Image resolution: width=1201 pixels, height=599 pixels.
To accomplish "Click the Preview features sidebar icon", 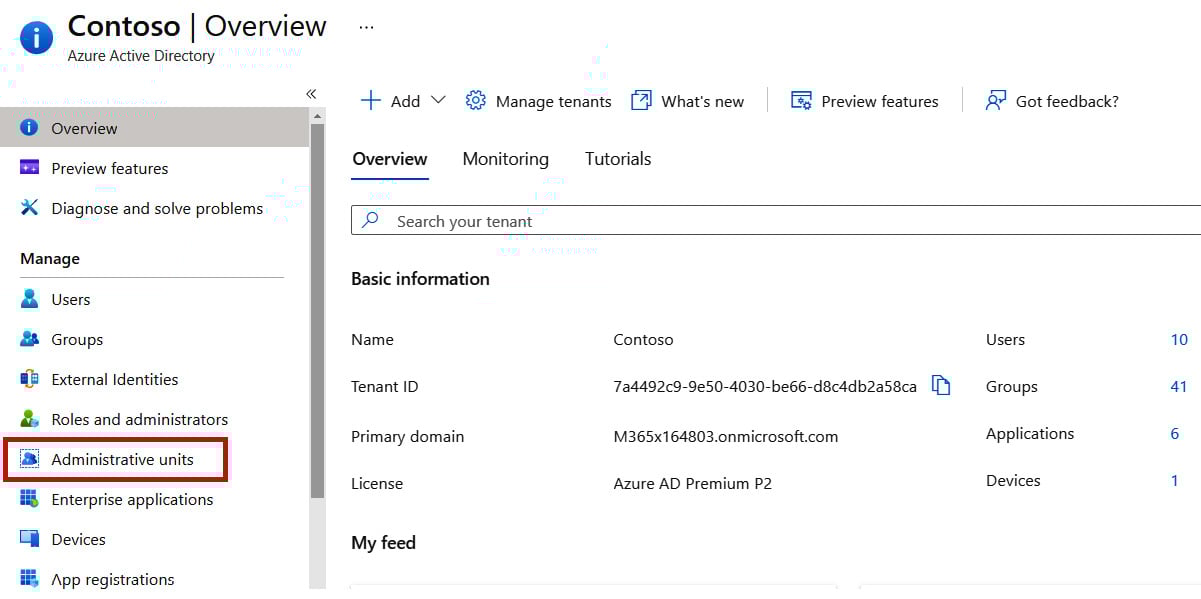I will 29,168.
